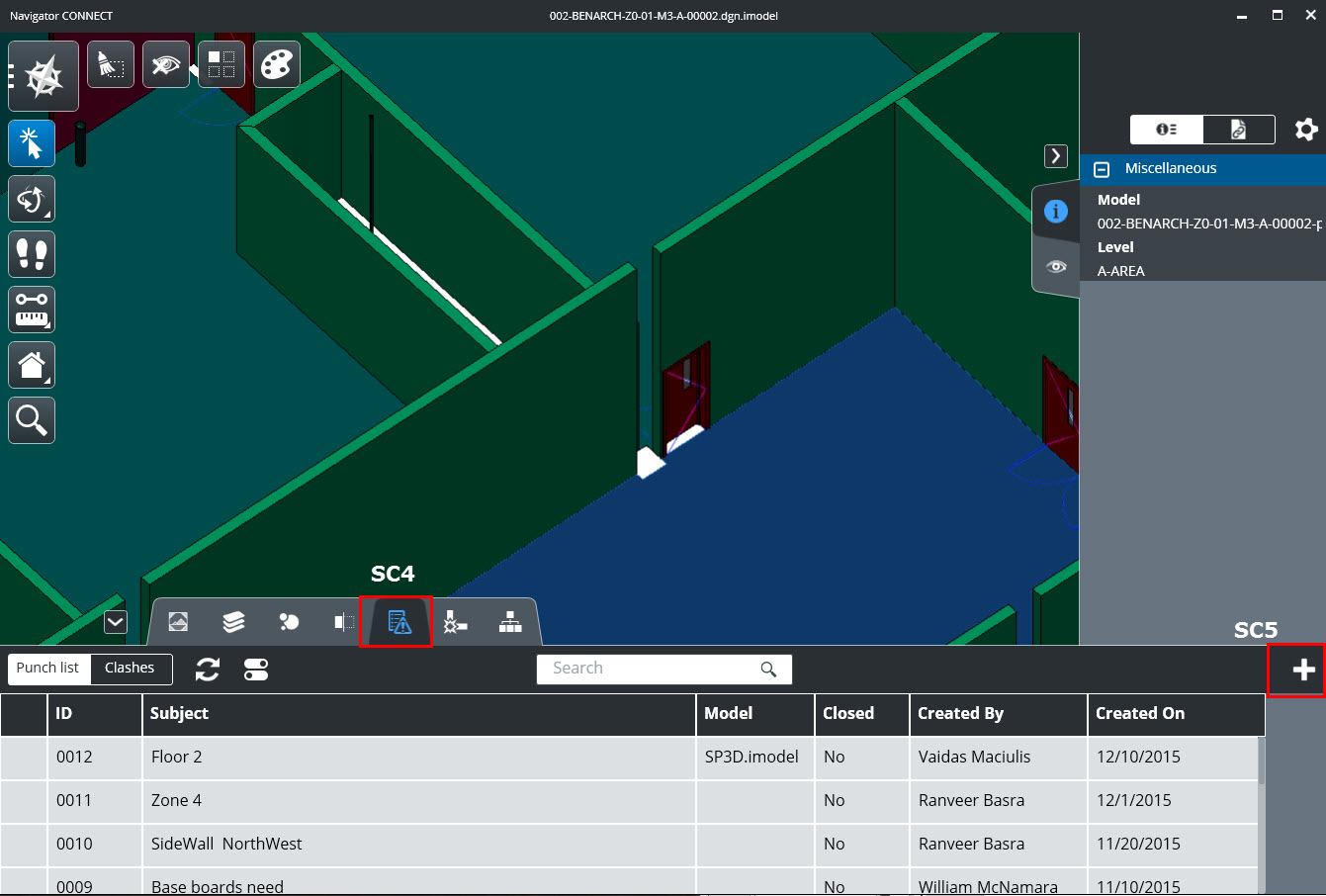Click the Floor 2 subject cell
This screenshot has width=1326, height=896.
pos(419,758)
